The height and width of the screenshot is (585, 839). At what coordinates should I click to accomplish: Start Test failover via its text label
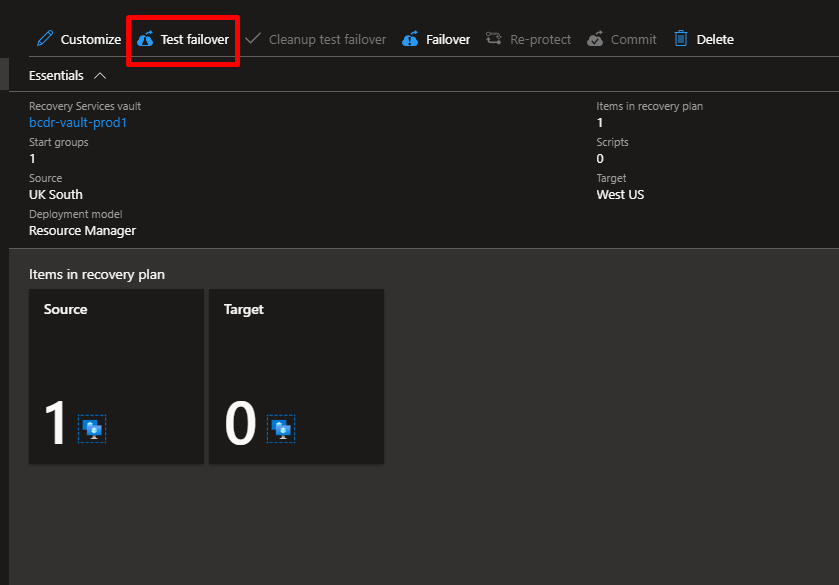point(194,40)
